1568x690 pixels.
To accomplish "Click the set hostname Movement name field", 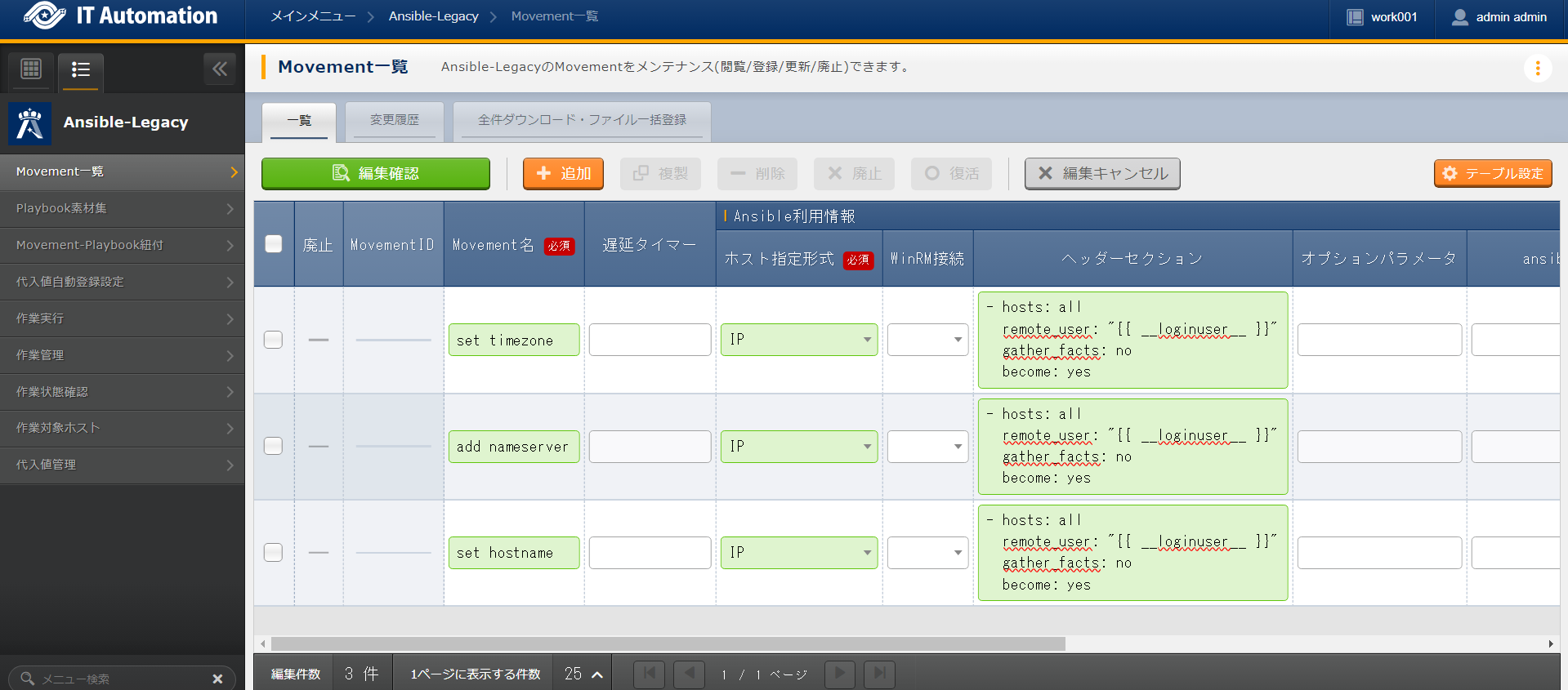I will coord(513,553).
